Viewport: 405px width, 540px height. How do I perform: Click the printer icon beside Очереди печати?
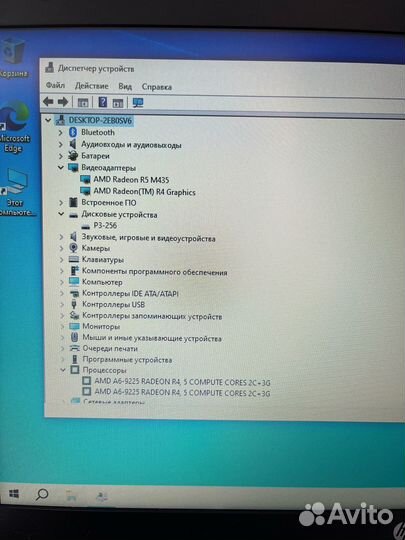pyautogui.click(x=74, y=349)
